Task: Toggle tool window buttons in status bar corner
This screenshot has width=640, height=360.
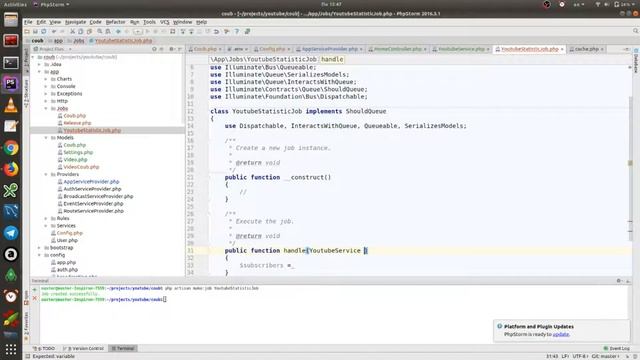Action: pos(28,356)
